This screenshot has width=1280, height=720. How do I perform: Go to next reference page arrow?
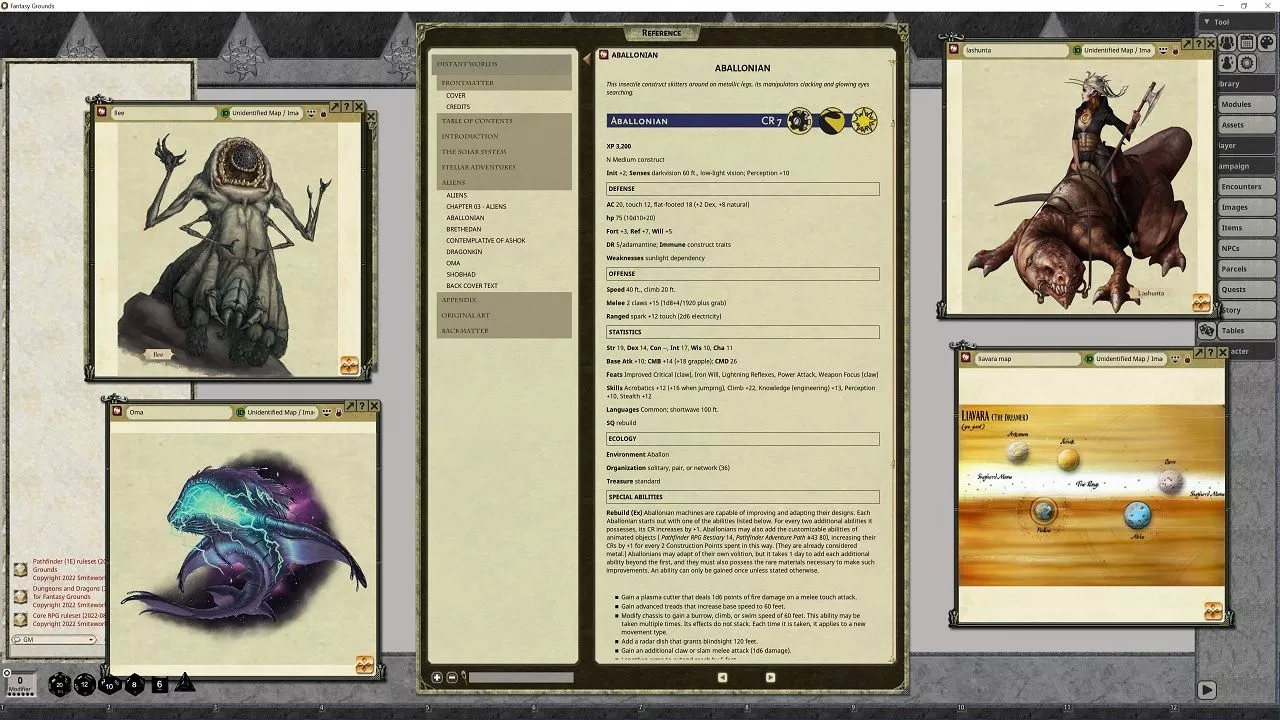(770, 677)
